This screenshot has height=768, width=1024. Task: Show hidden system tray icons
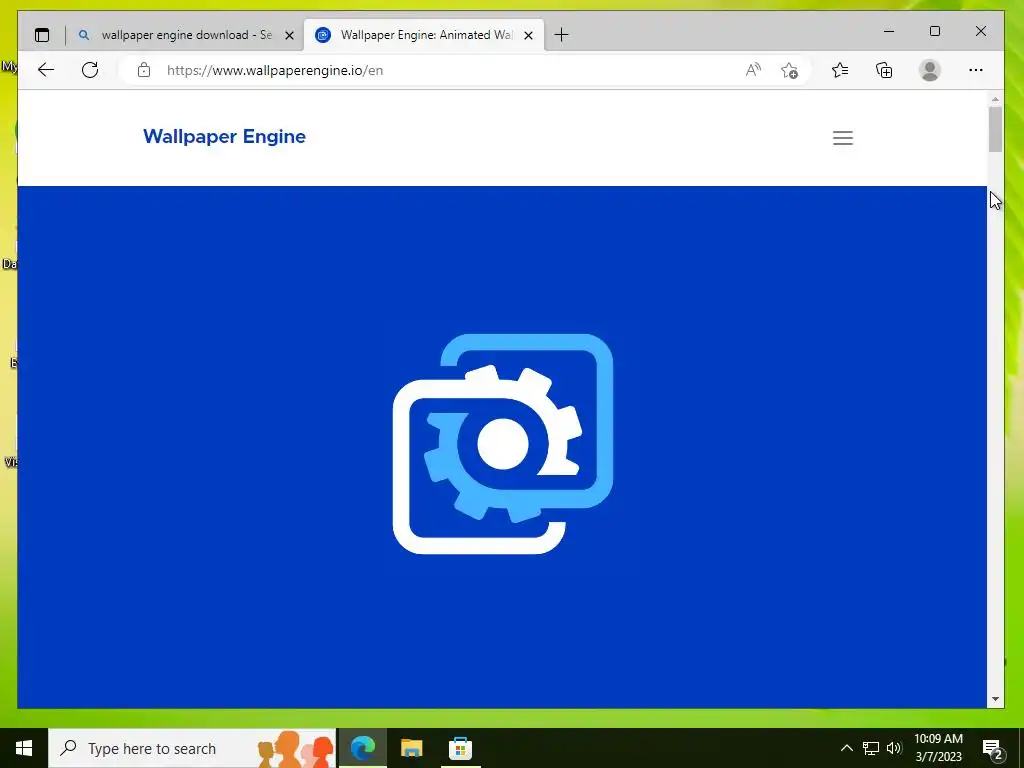(x=846, y=748)
